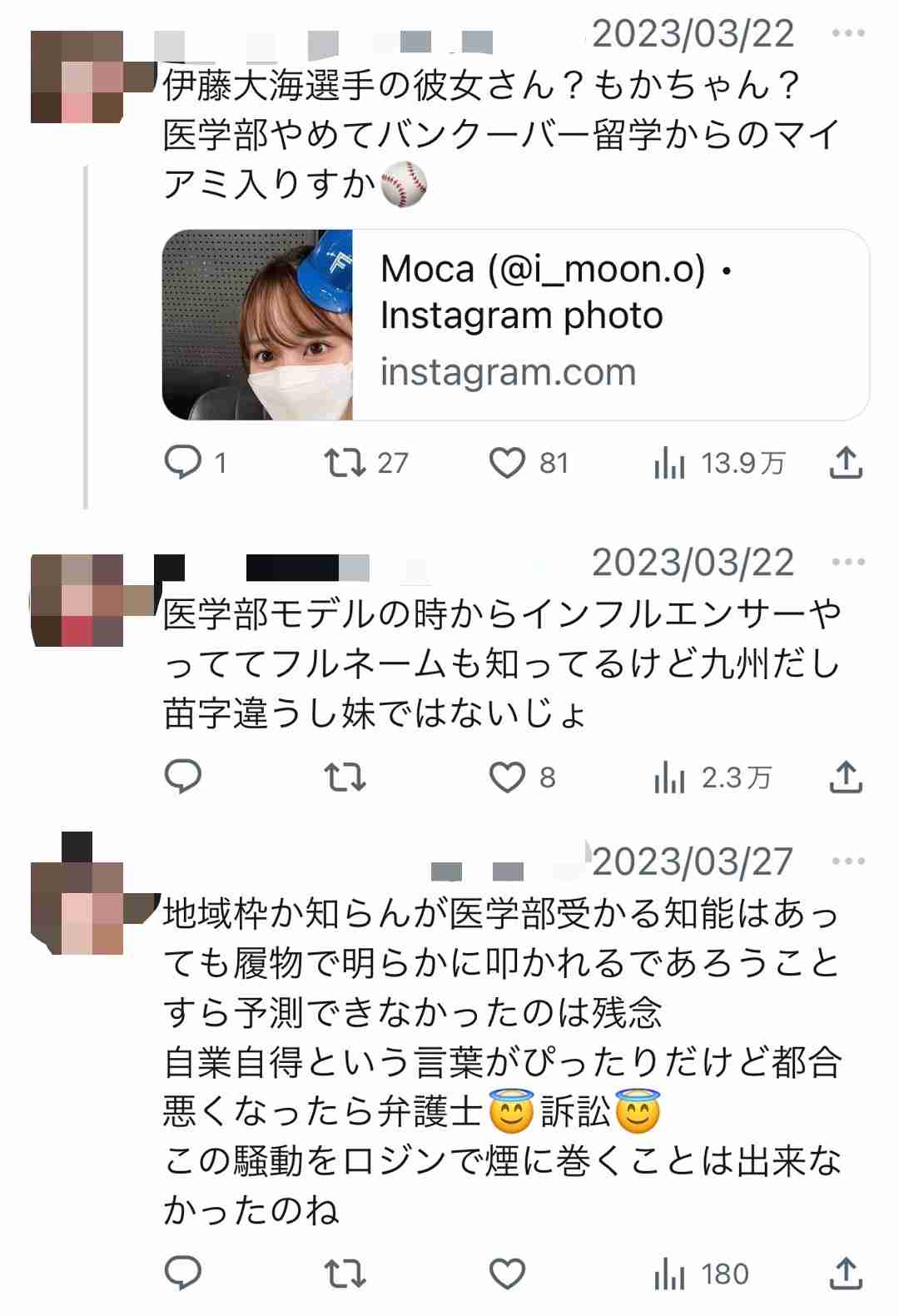View analytics showing 13.9万 views

(719, 464)
